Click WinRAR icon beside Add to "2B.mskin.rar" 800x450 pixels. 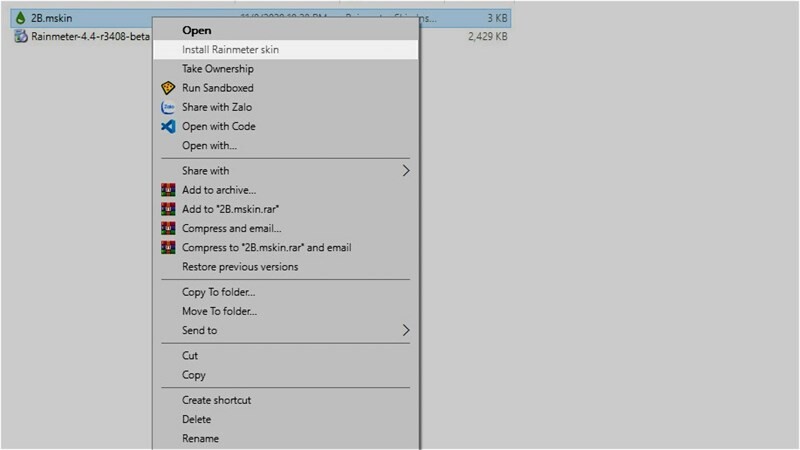[x=168, y=209]
